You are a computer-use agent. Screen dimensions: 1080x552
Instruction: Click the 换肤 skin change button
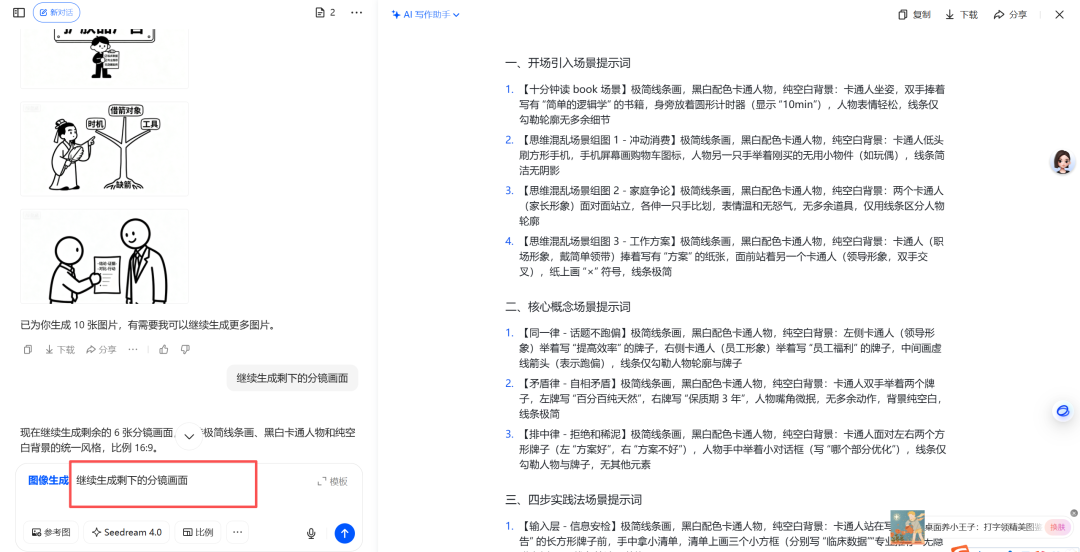pyautogui.click(x=1058, y=527)
